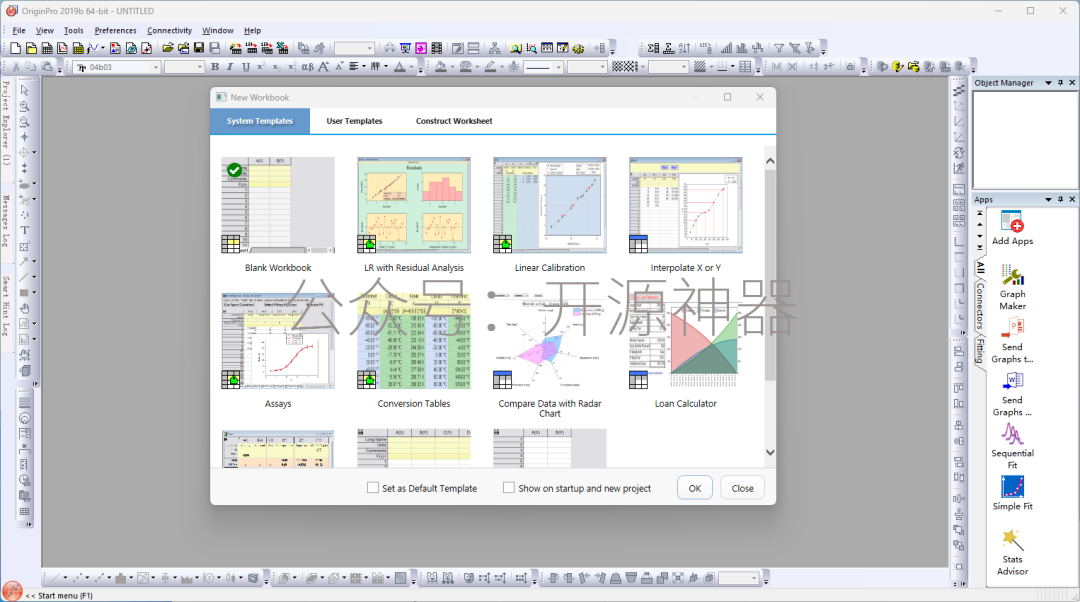Viewport: 1080px width, 602px height.
Task: Open the font color dropdown arrow
Action: pyautogui.click(x=412, y=67)
